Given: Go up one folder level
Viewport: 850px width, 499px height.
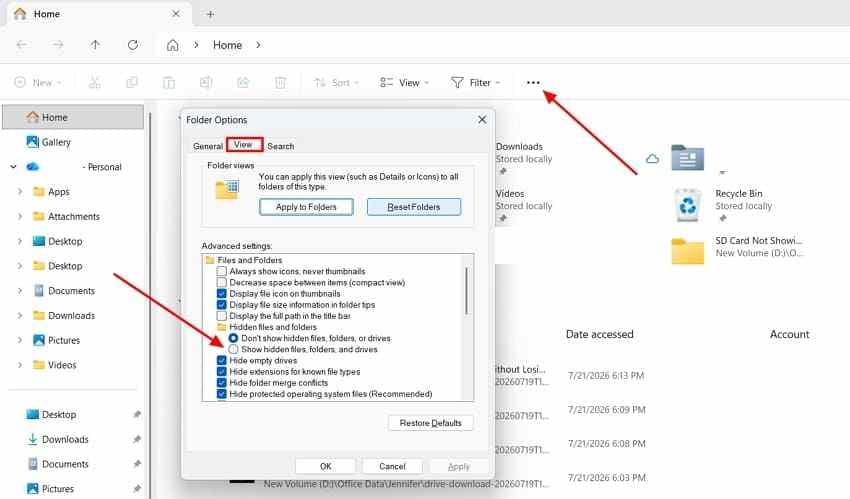Looking at the screenshot, I should pos(95,45).
